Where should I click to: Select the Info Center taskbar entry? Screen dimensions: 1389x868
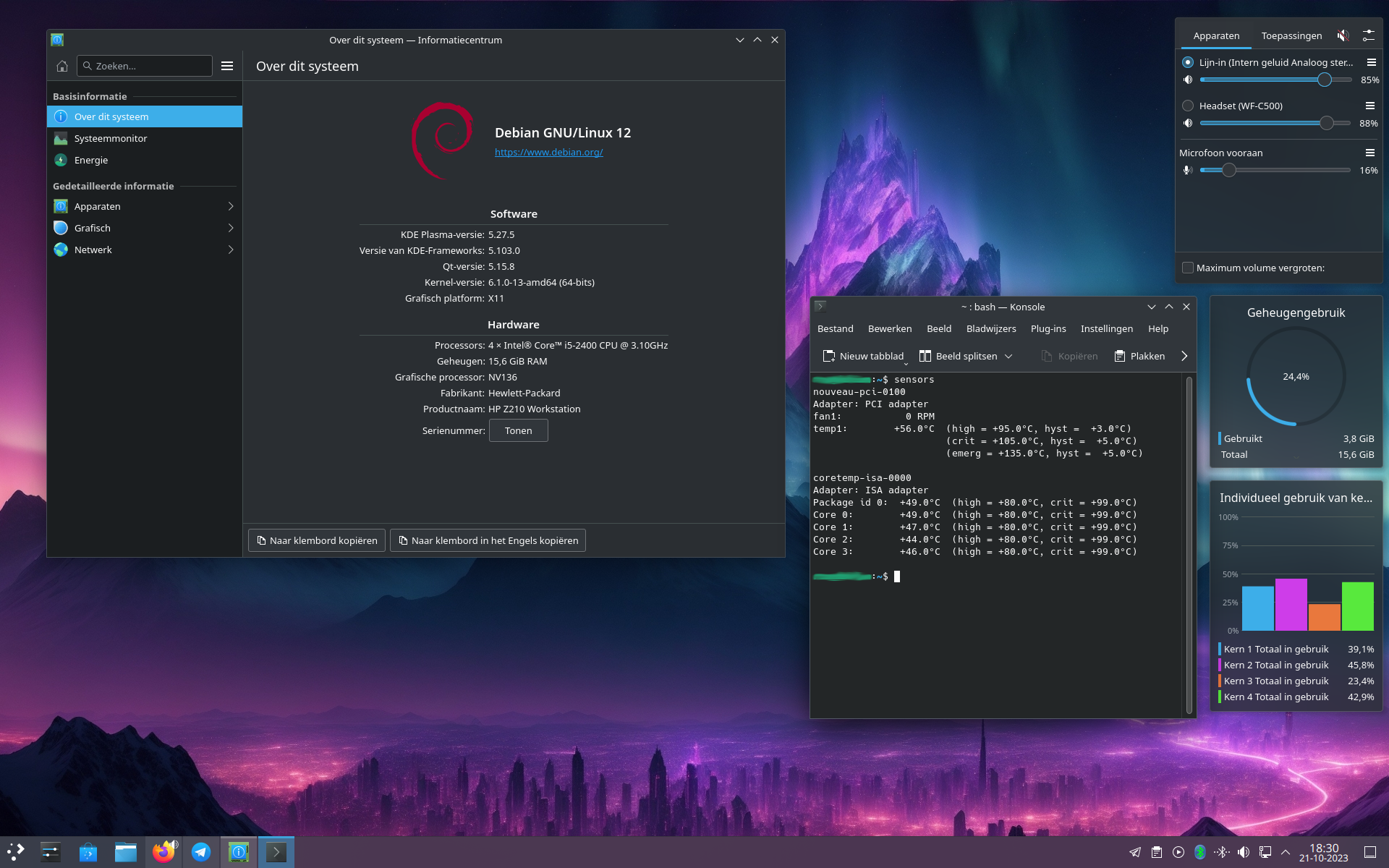click(x=239, y=852)
